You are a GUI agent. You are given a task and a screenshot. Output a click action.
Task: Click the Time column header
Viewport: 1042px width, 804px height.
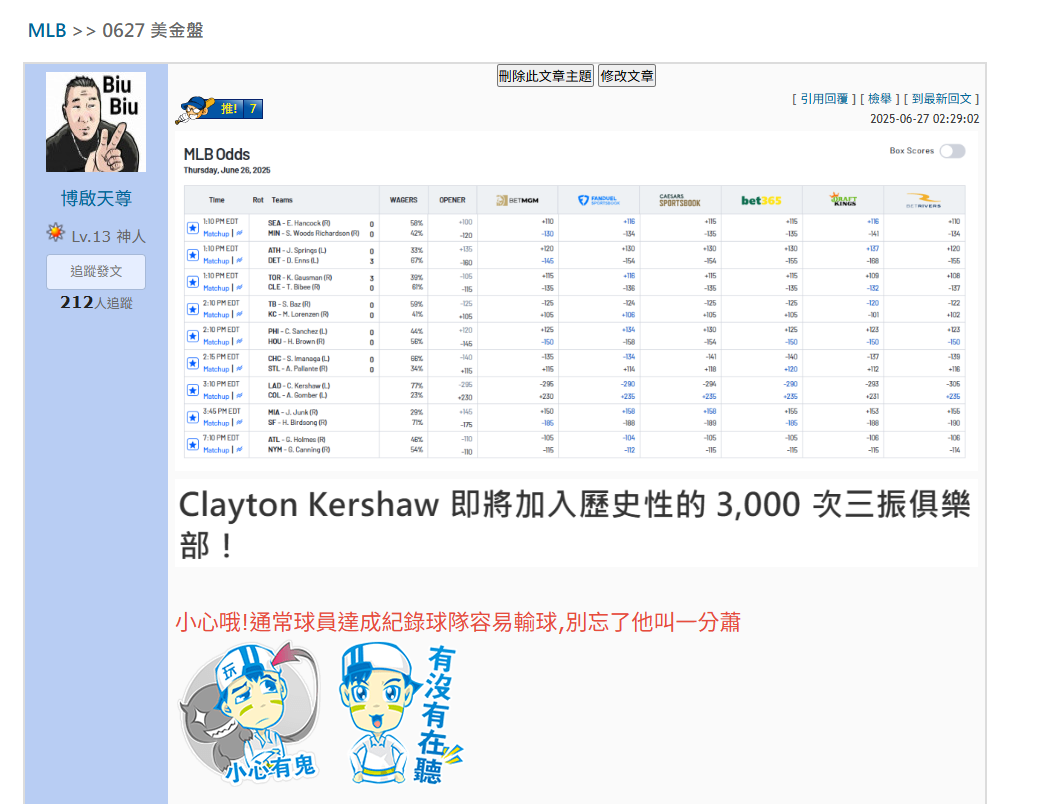[x=217, y=200]
